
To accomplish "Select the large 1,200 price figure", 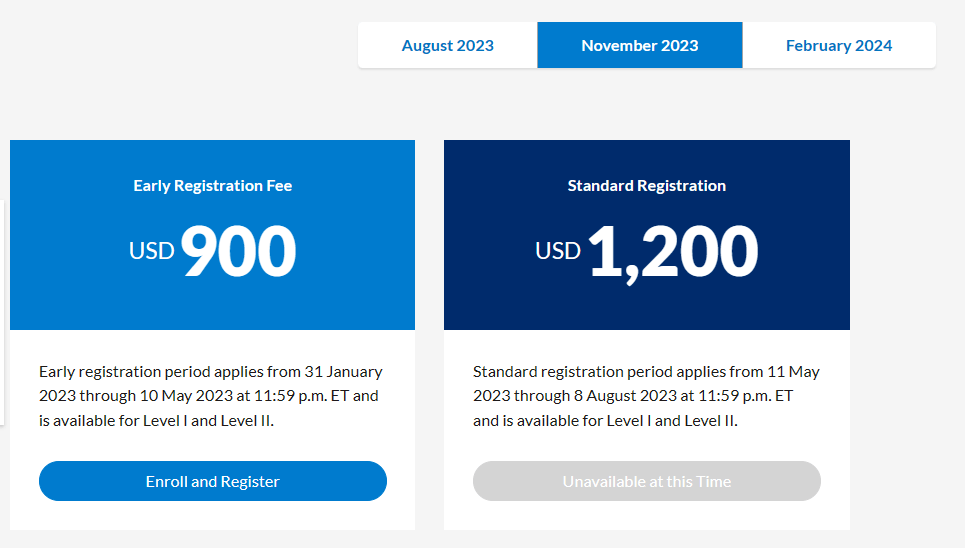I will click(672, 251).
